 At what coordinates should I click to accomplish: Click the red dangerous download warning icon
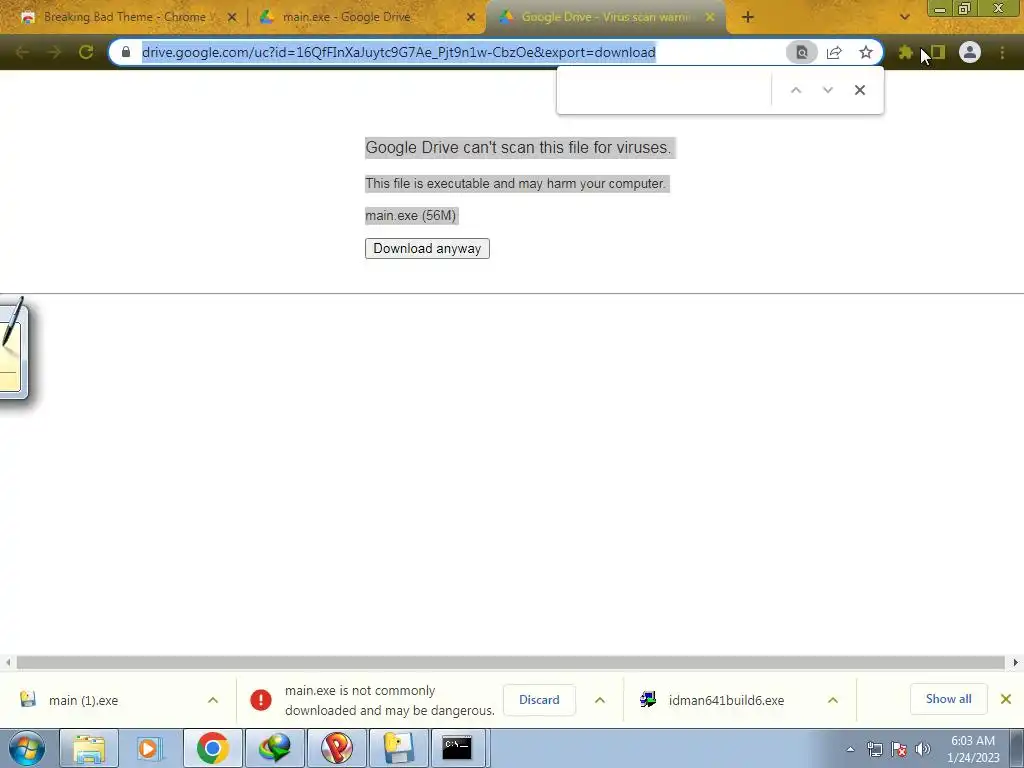(x=261, y=700)
